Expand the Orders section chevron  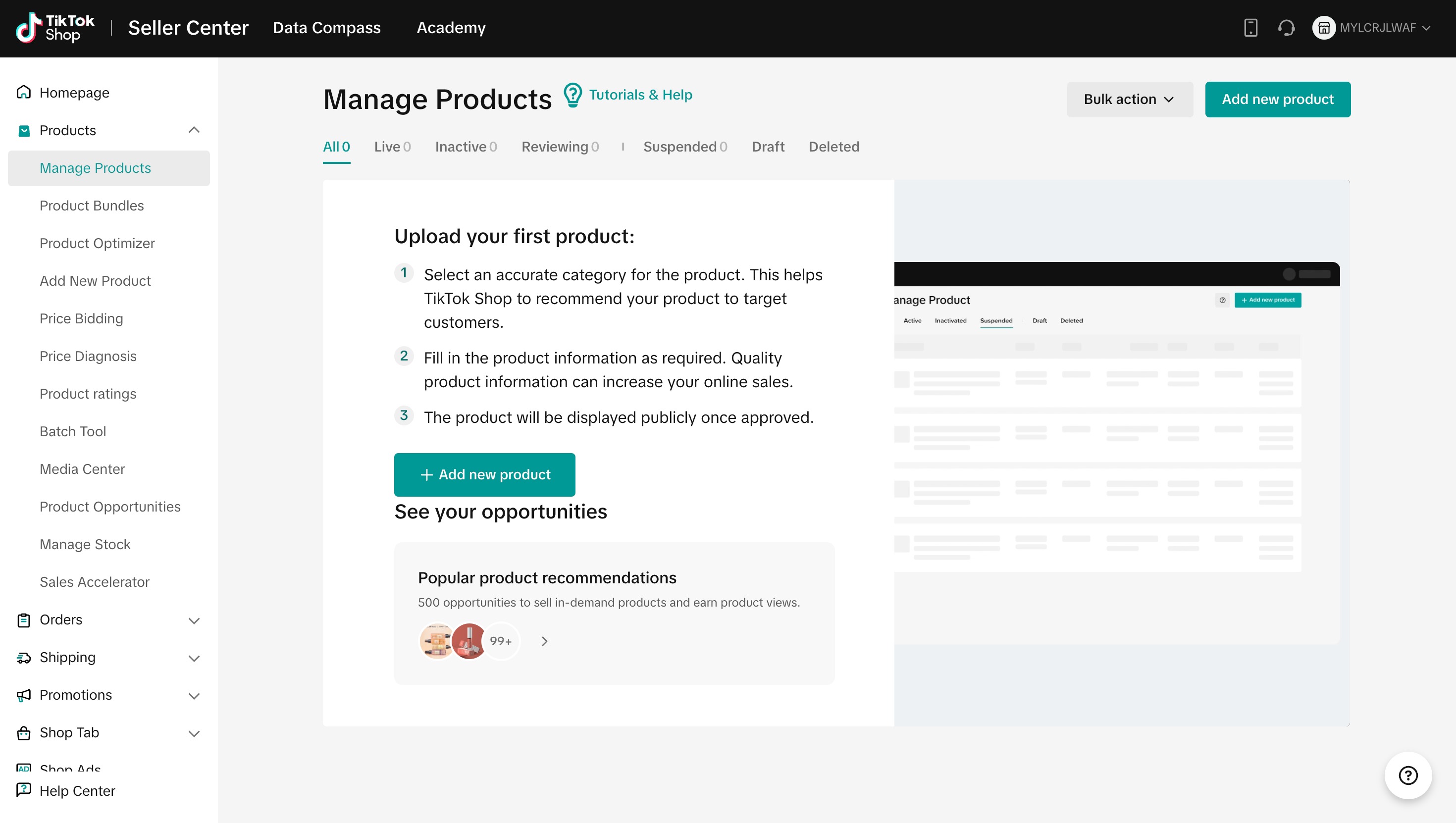click(197, 620)
